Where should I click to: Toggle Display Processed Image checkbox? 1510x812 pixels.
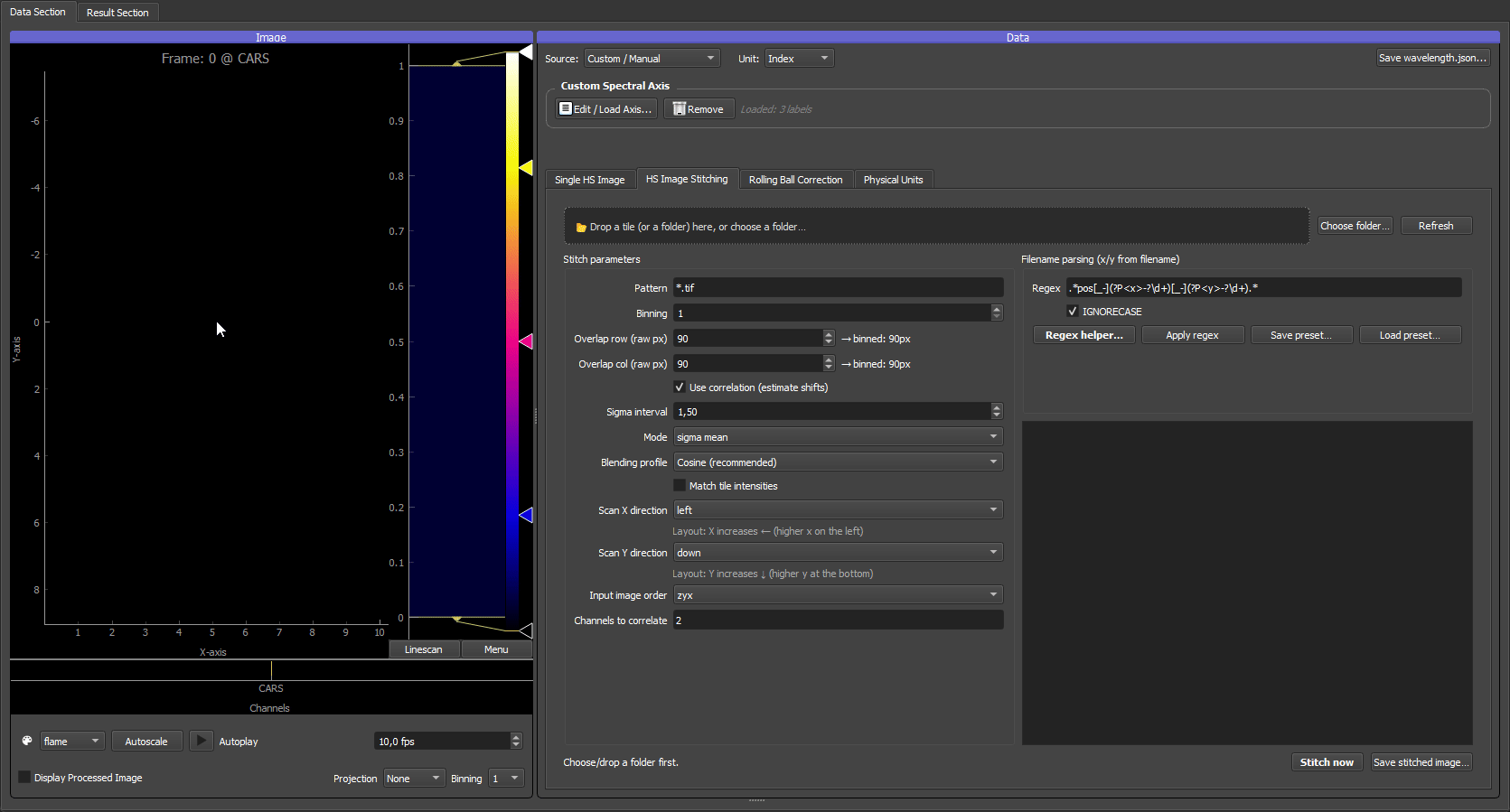pyautogui.click(x=25, y=777)
